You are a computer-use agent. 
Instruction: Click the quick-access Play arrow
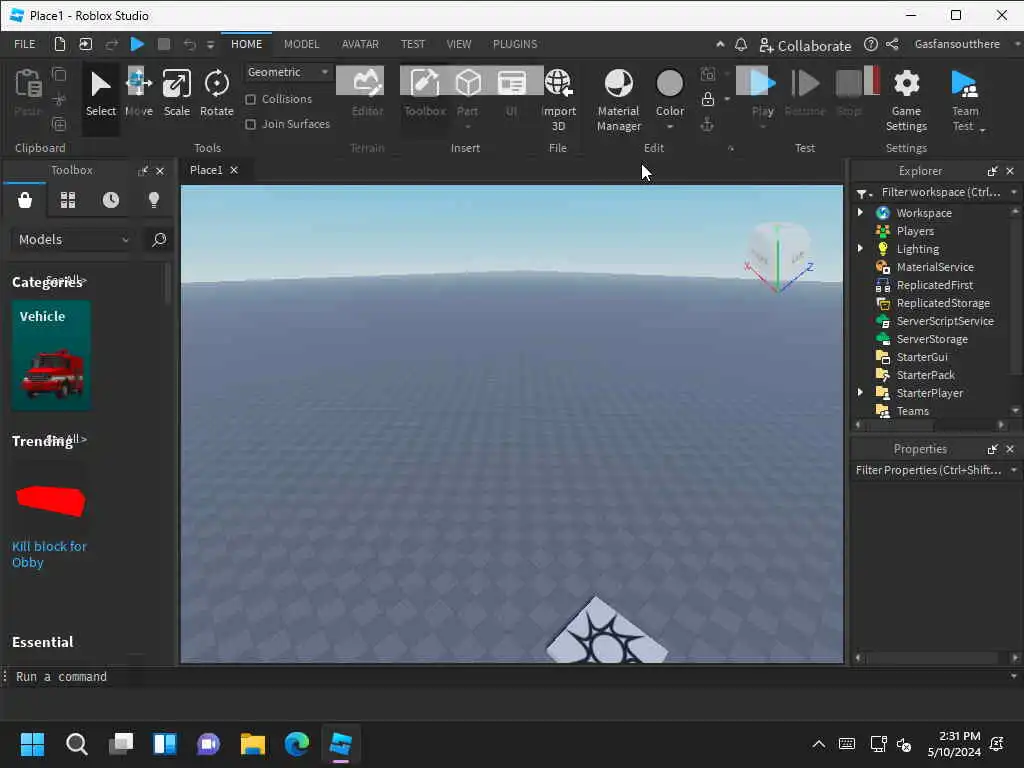point(137,44)
